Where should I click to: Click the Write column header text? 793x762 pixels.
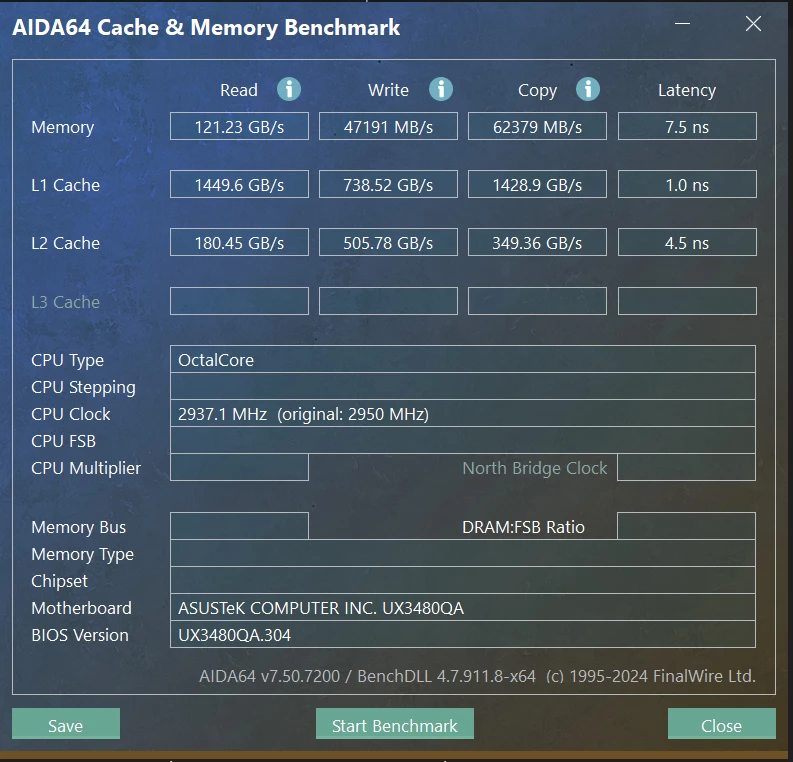pyautogui.click(x=388, y=90)
